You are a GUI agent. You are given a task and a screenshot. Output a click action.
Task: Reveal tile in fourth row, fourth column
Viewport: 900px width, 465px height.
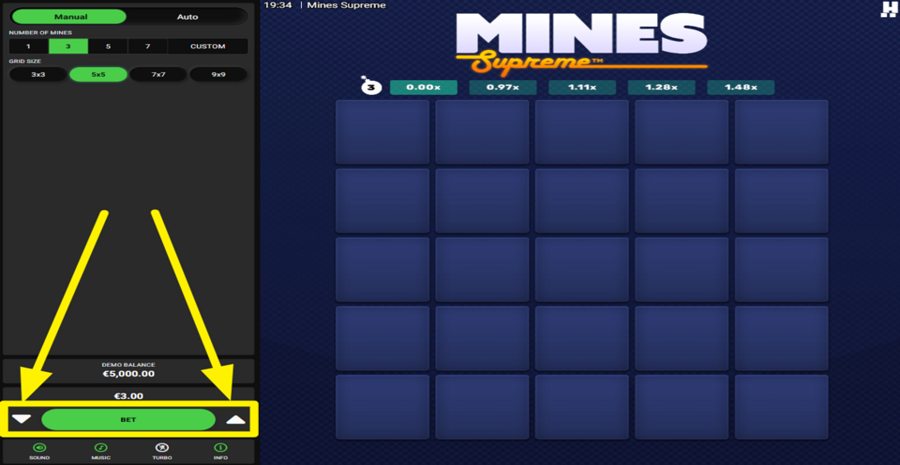tap(682, 339)
